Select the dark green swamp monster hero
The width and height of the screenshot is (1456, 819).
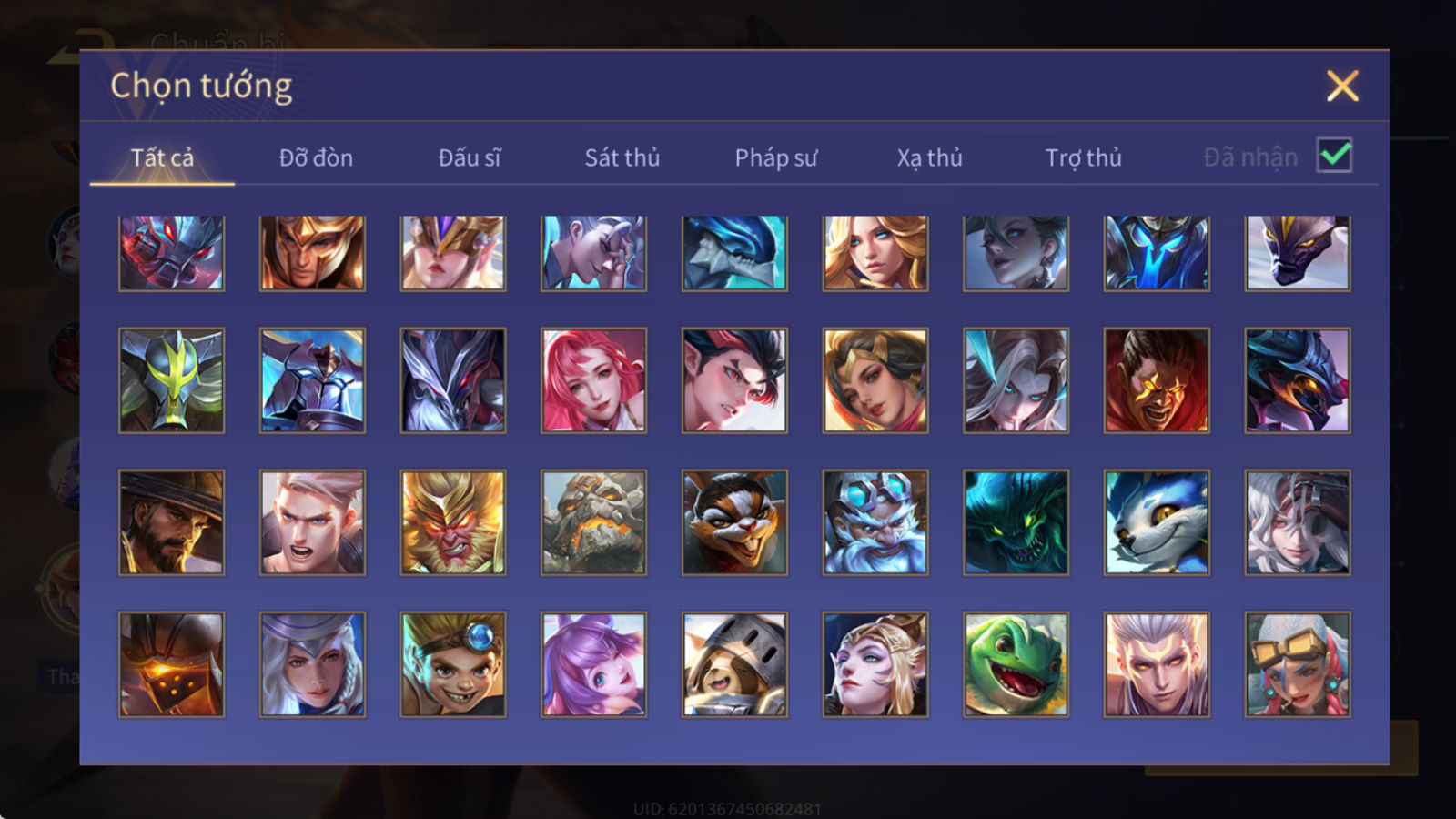tap(1016, 522)
